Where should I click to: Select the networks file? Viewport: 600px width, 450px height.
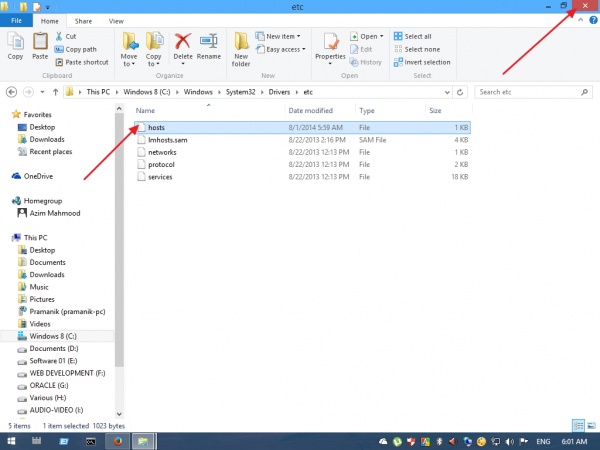(x=302, y=152)
